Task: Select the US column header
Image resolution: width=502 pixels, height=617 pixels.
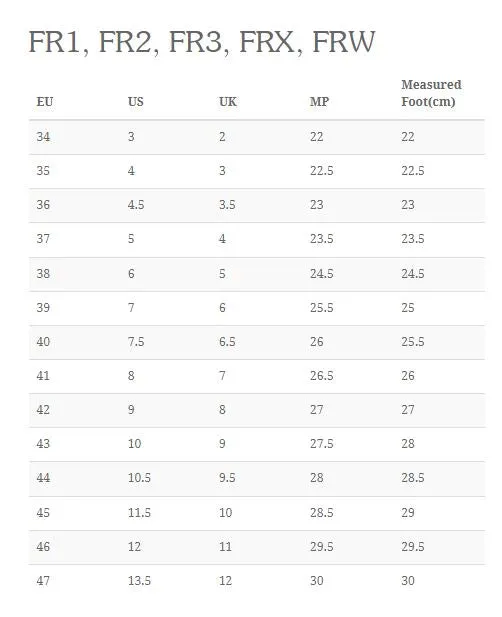Action: pos(136,102)
